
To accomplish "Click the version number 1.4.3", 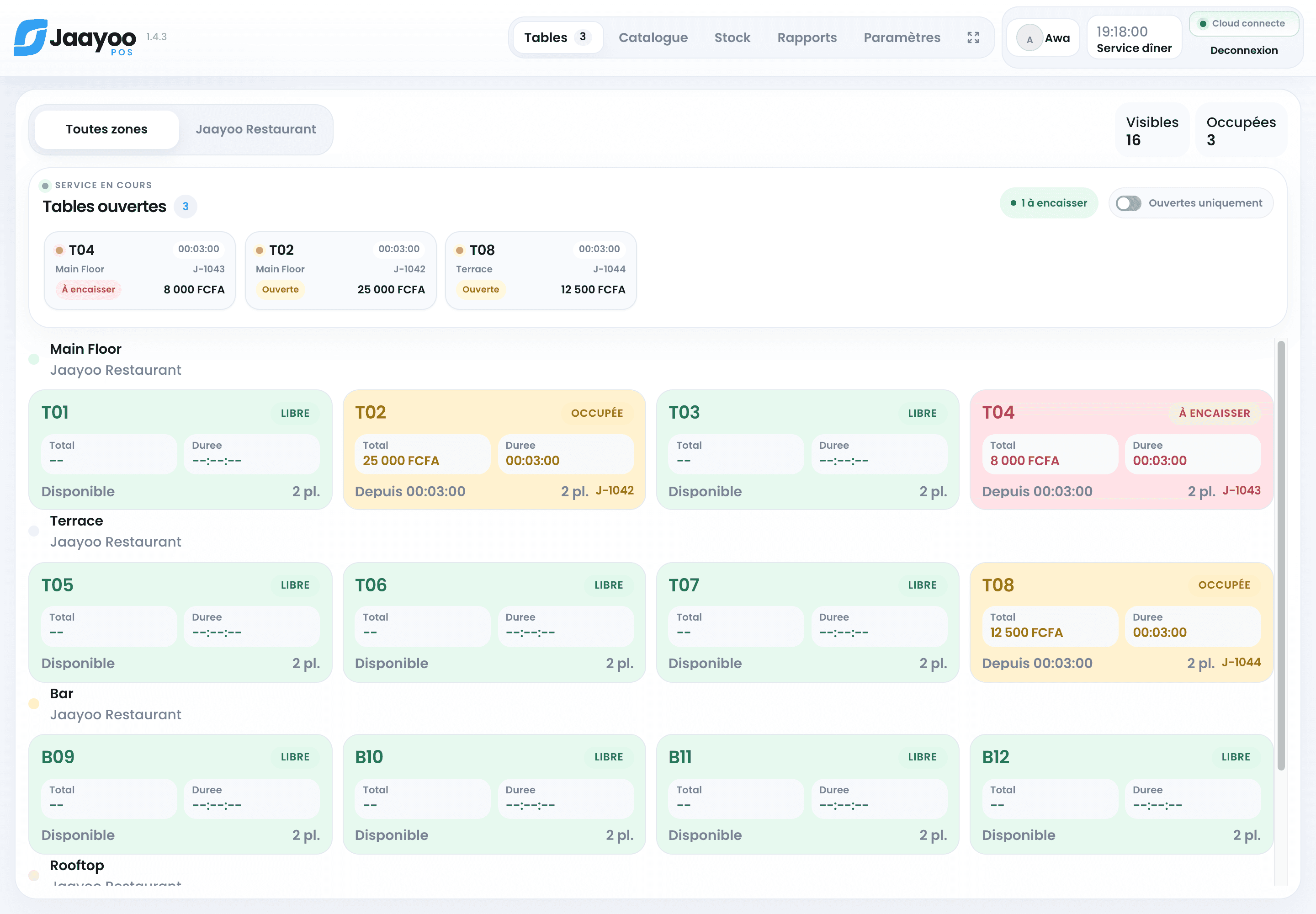I will (156, 37).
